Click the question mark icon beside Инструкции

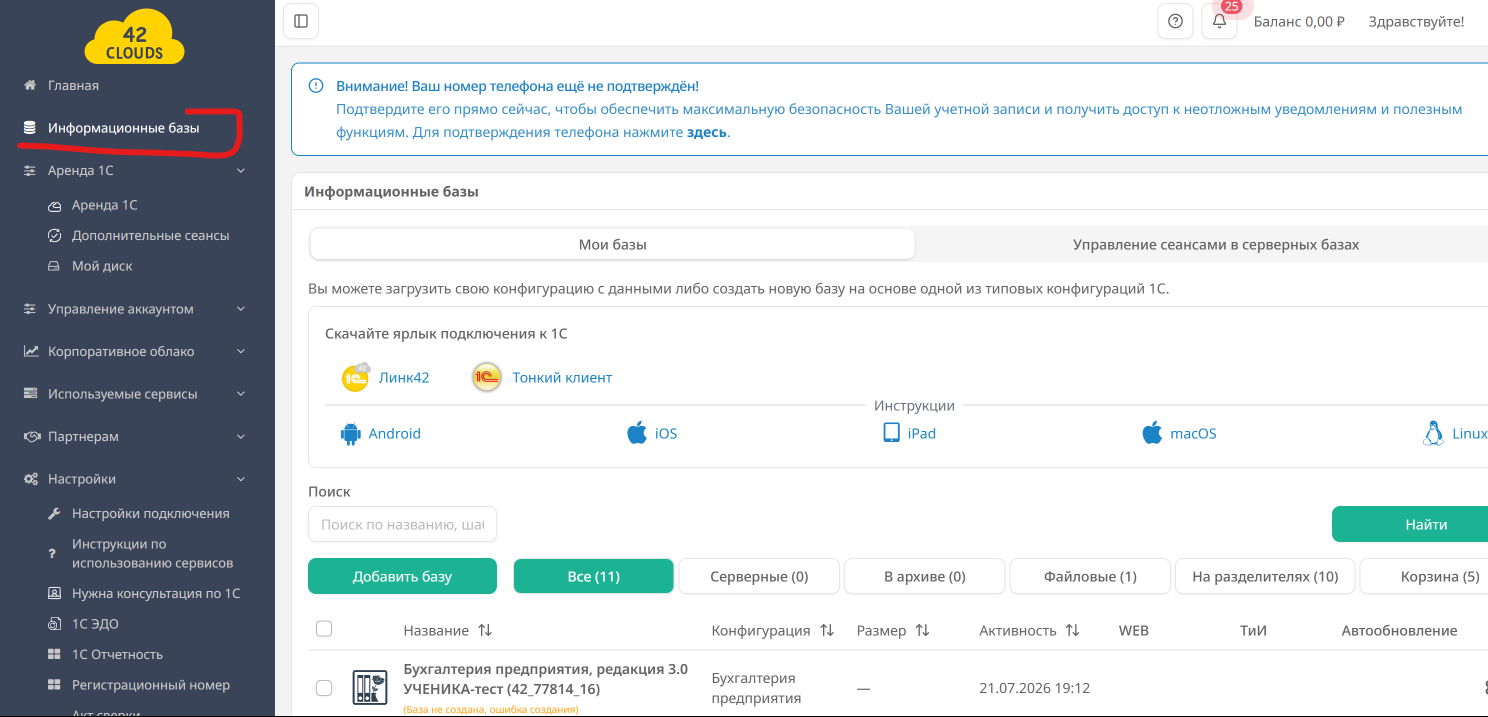pos(53,553)
